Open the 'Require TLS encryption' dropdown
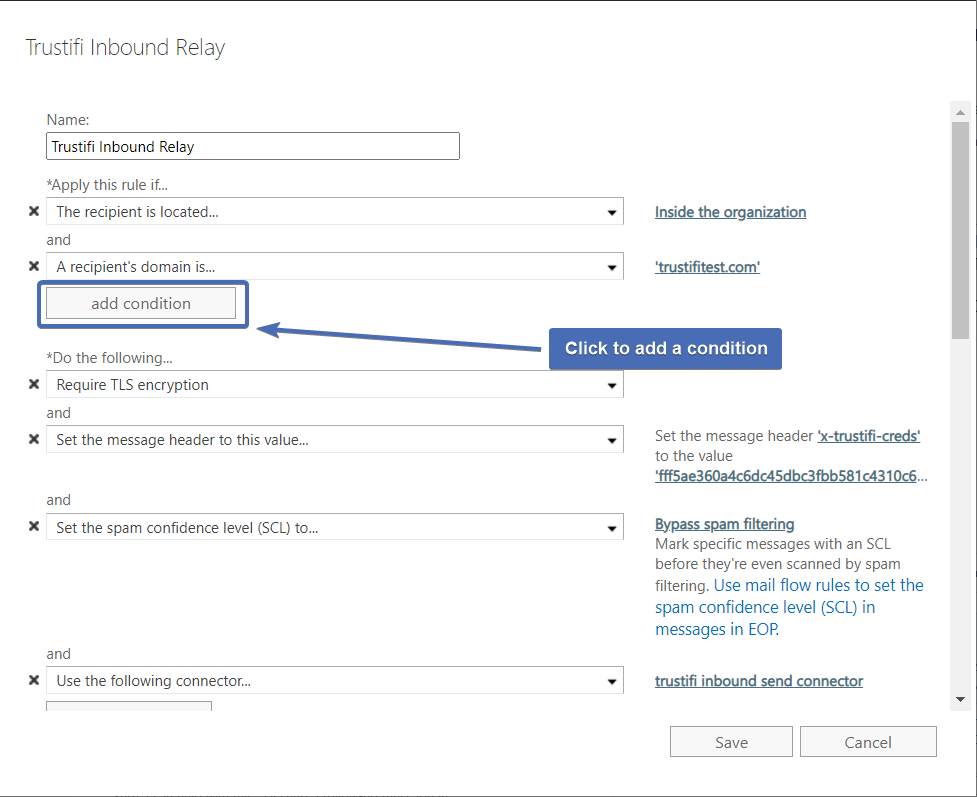 (x=335, y=384)
